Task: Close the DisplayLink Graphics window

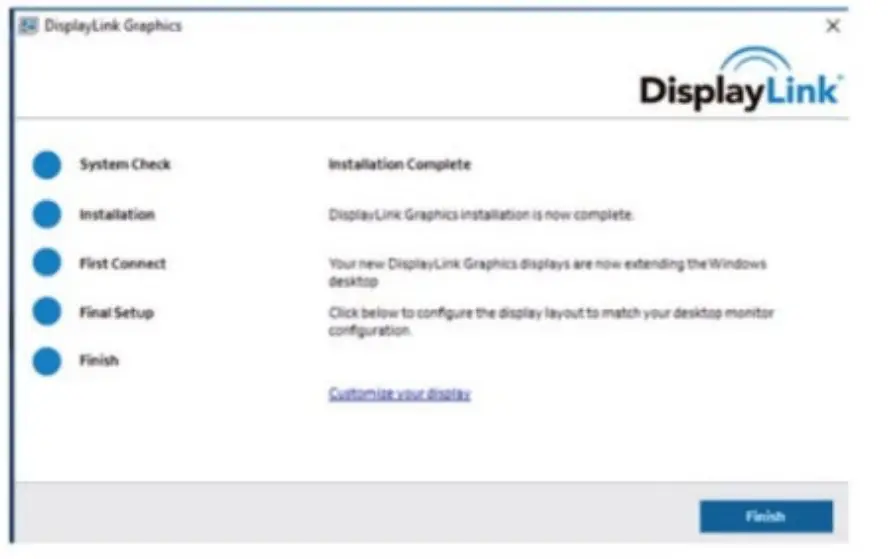Action: tap(832, 26)
